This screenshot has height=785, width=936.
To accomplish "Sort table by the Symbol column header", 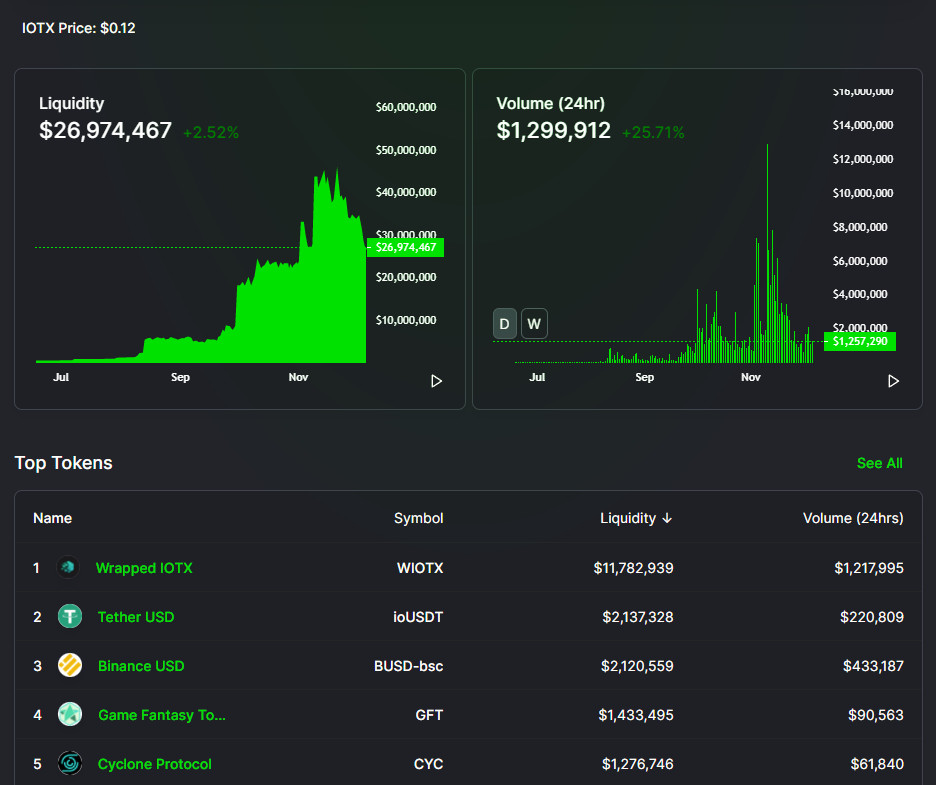I will [418, 518].
